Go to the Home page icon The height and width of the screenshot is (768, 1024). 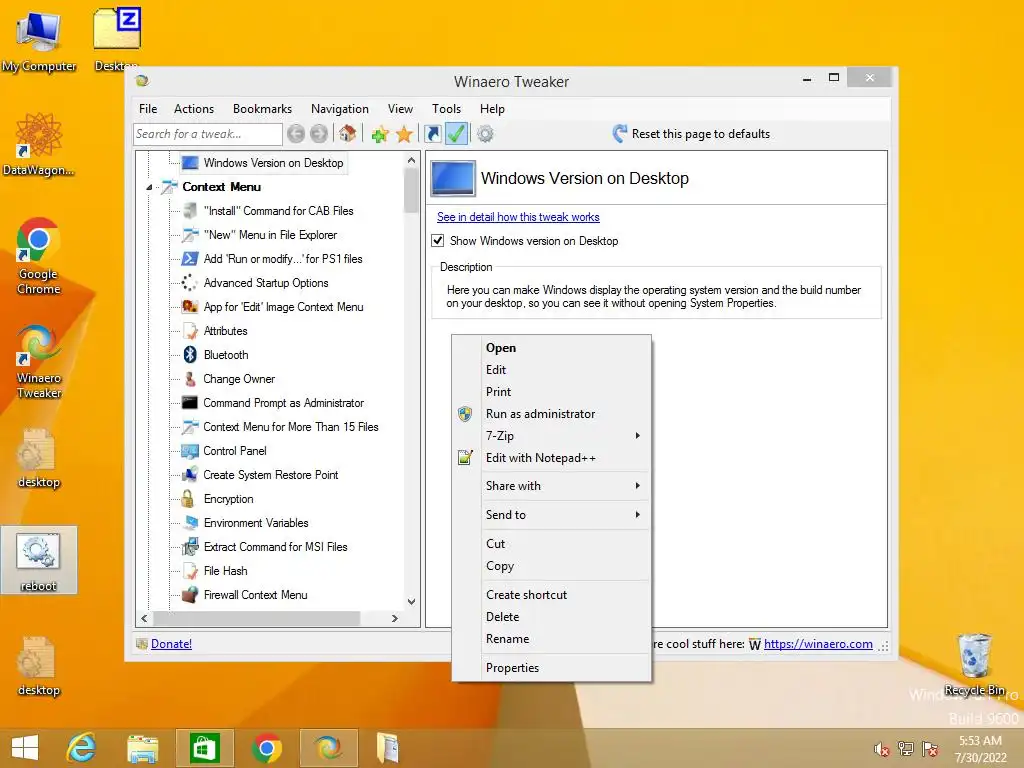coord(347,133)
